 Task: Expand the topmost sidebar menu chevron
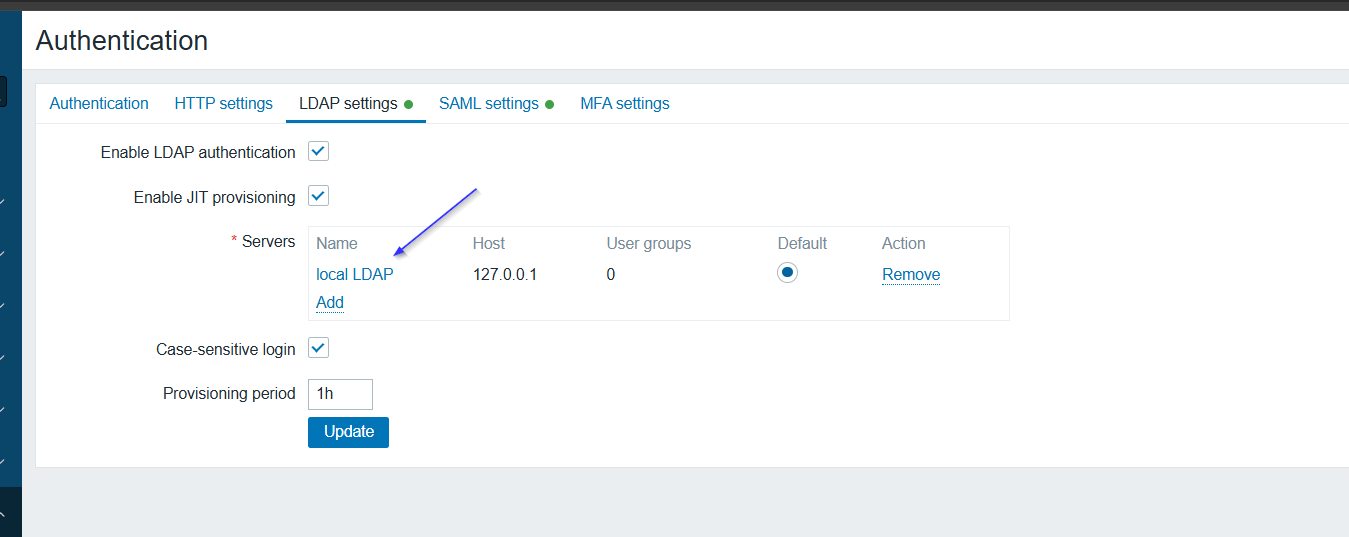coord(3,202)
